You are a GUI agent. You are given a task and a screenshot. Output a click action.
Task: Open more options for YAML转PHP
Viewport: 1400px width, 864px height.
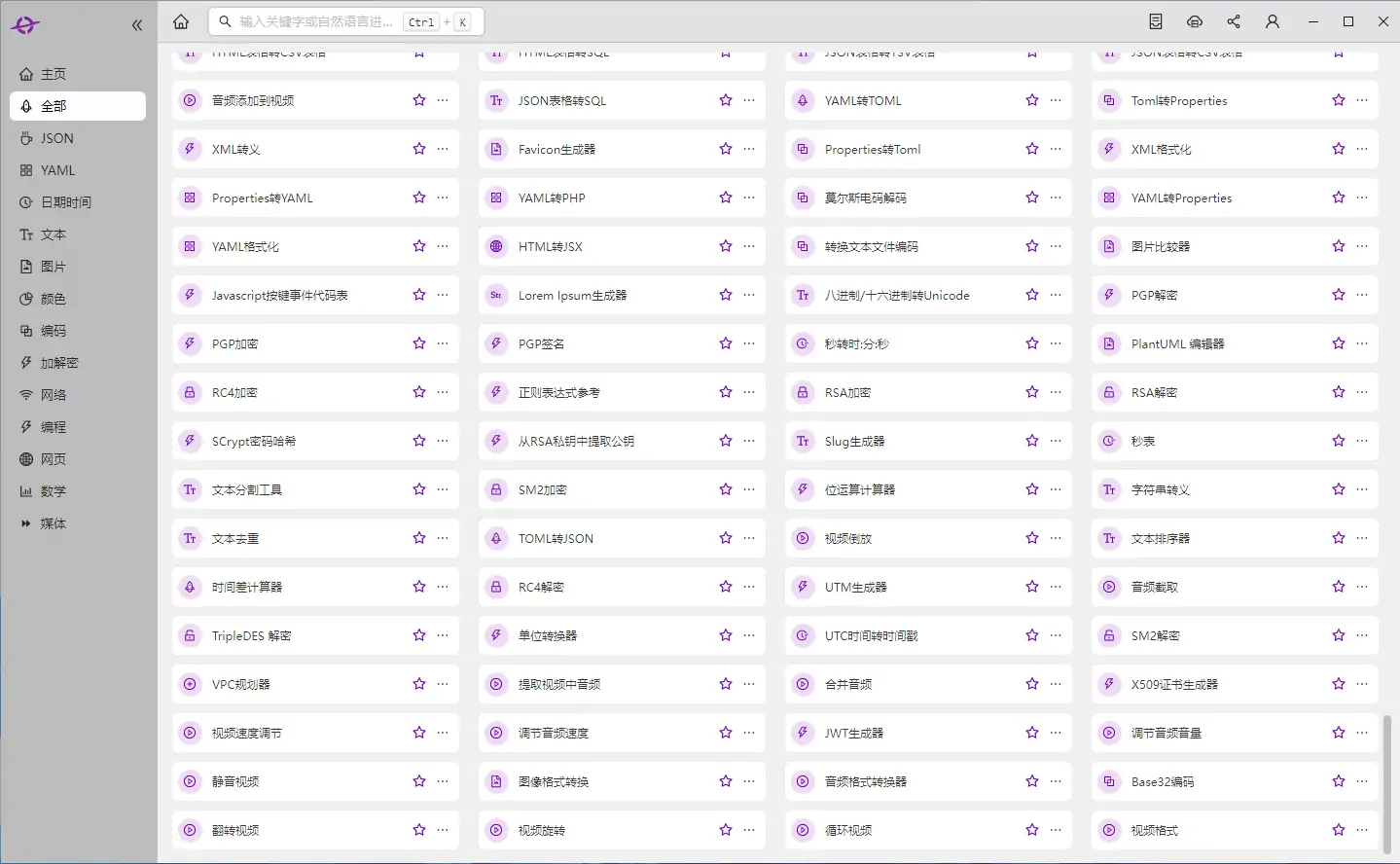coord(749,198)
